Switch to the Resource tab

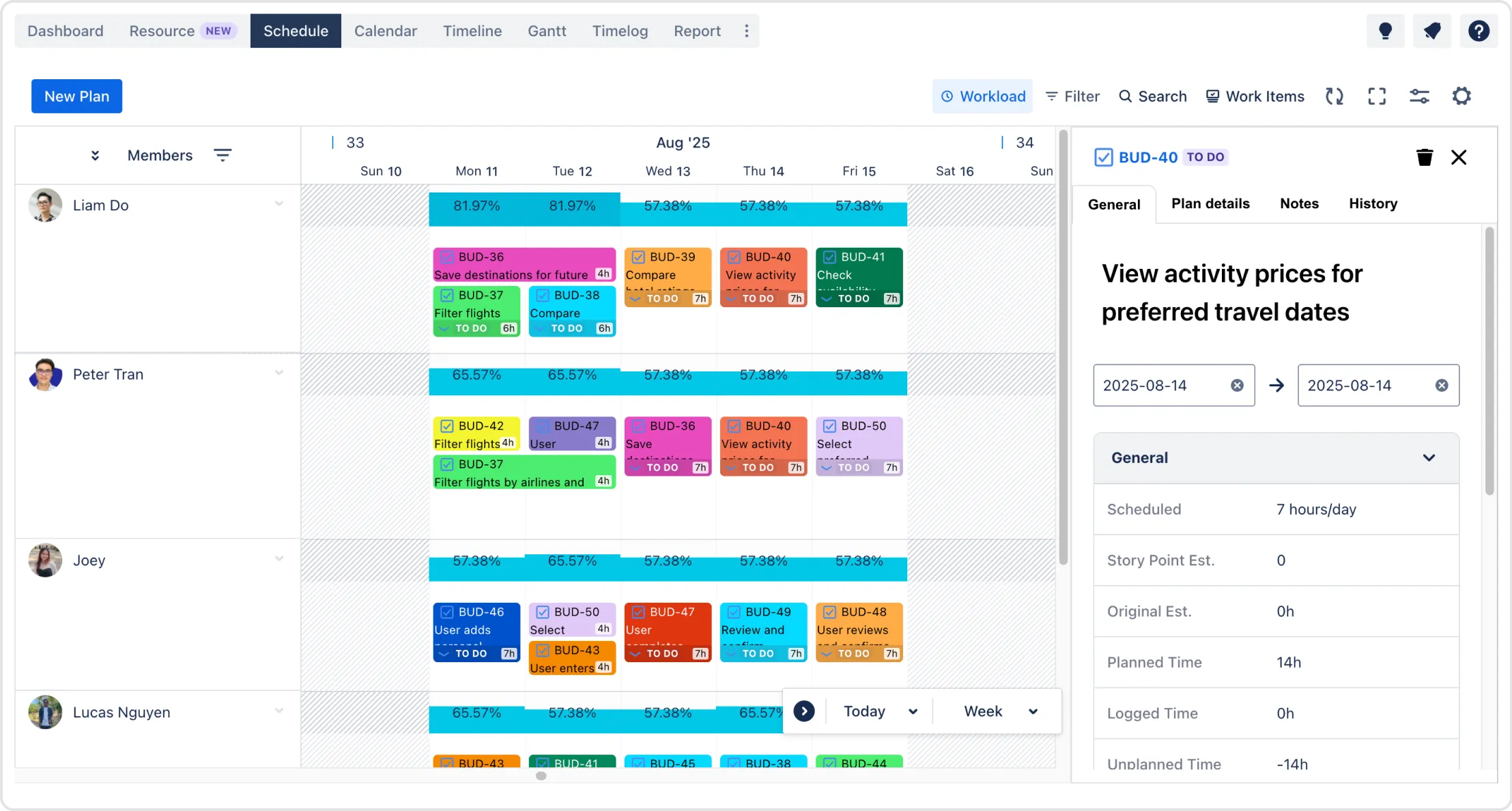182,31
